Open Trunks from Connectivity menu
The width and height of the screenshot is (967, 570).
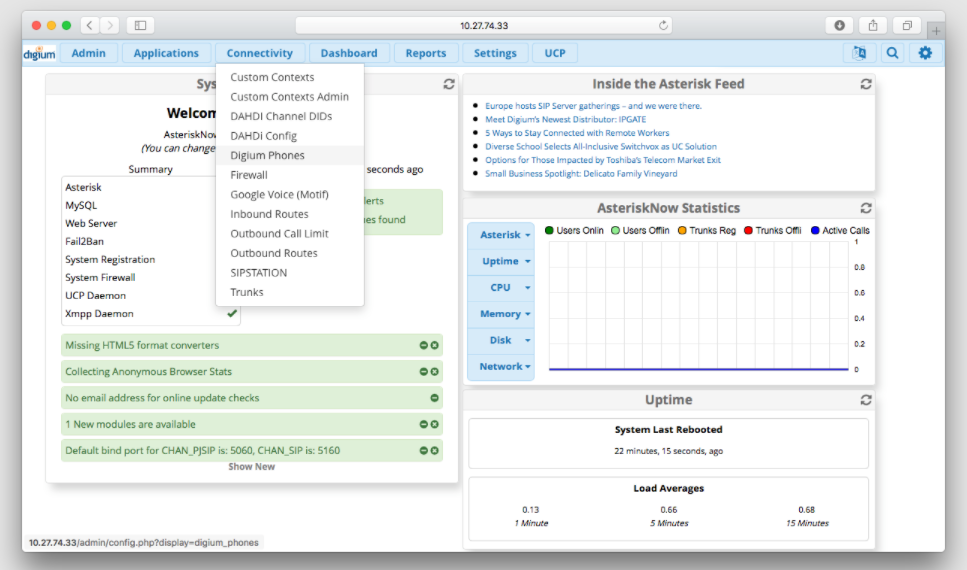tap(290, 292)
